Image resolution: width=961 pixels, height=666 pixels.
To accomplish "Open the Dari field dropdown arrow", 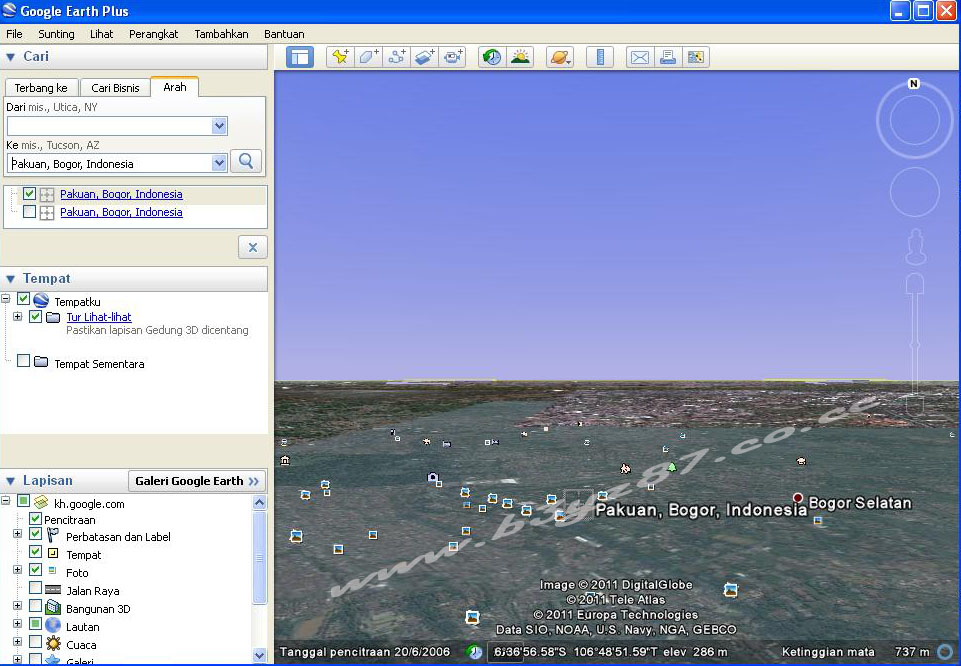I will coord(219,126).
